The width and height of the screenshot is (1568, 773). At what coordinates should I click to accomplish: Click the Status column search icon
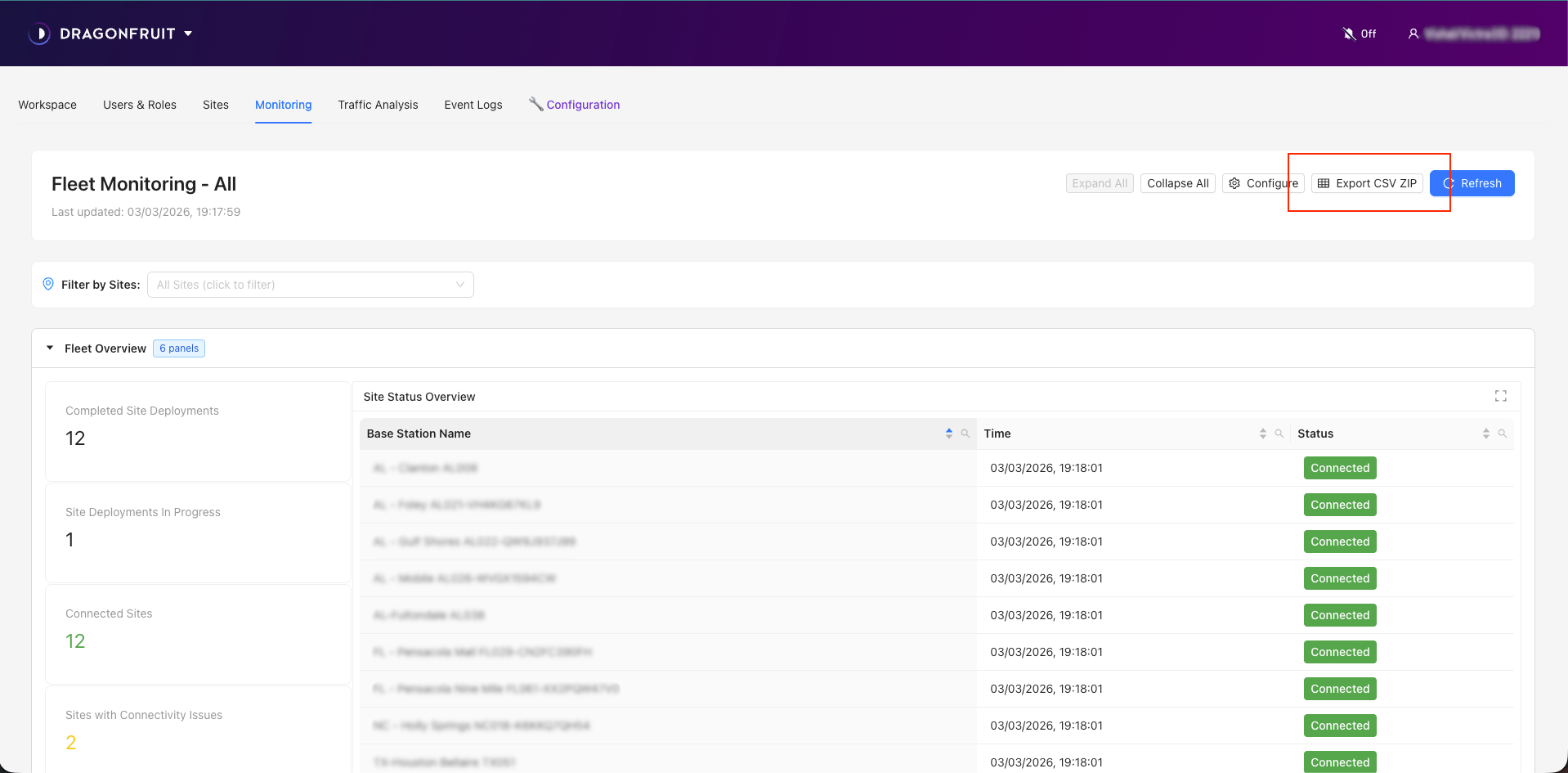(1503, 434)
